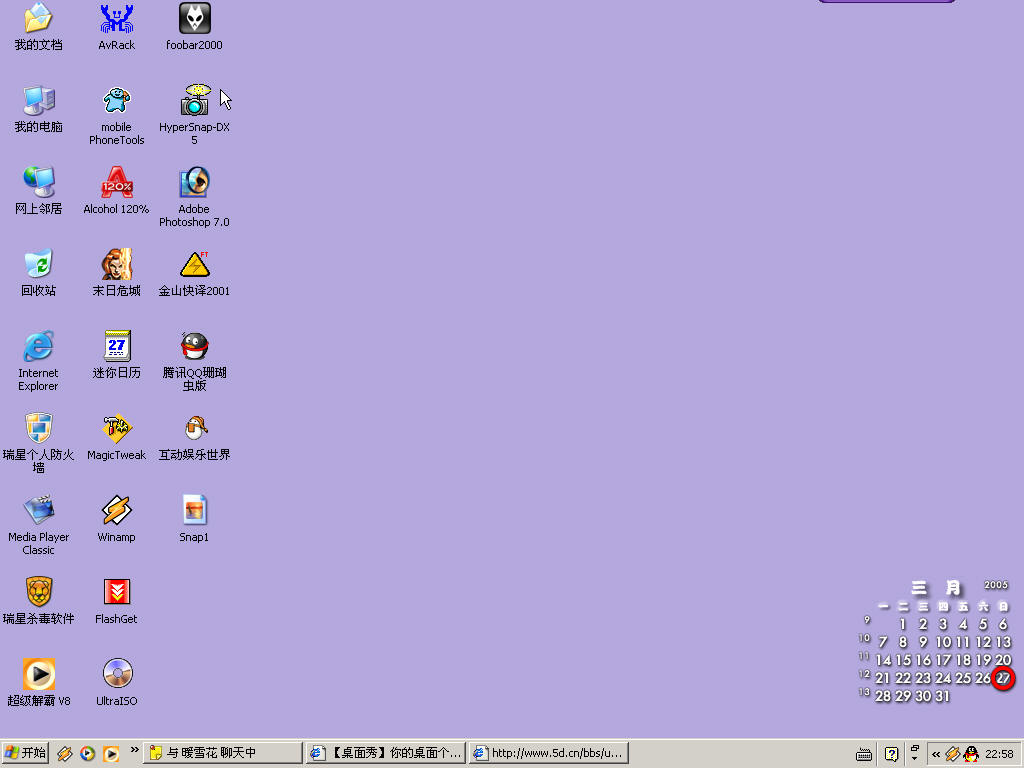Open Winamp from the desktop

click(x=116, y=510)
